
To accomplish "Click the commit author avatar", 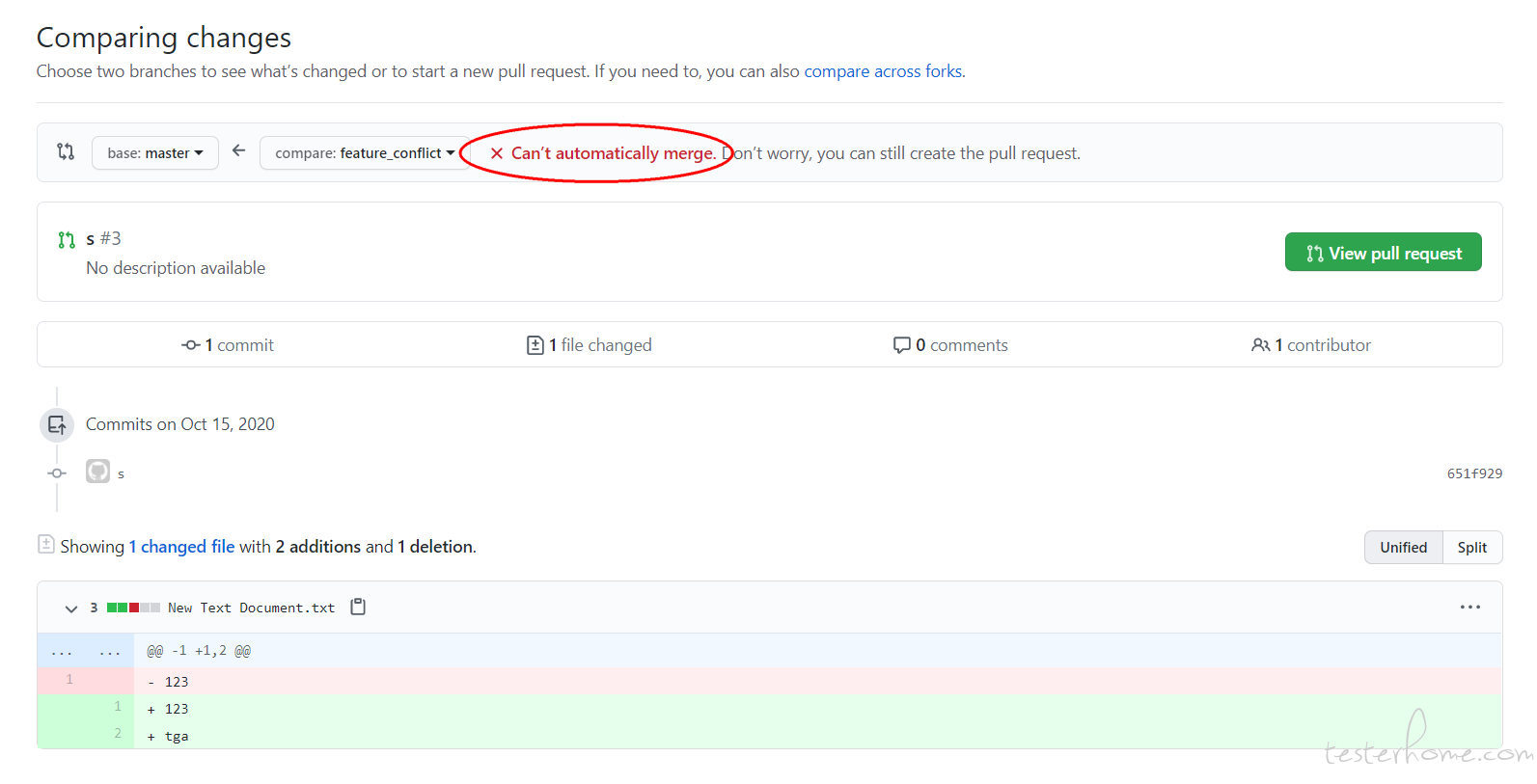I will coord(97,471).
